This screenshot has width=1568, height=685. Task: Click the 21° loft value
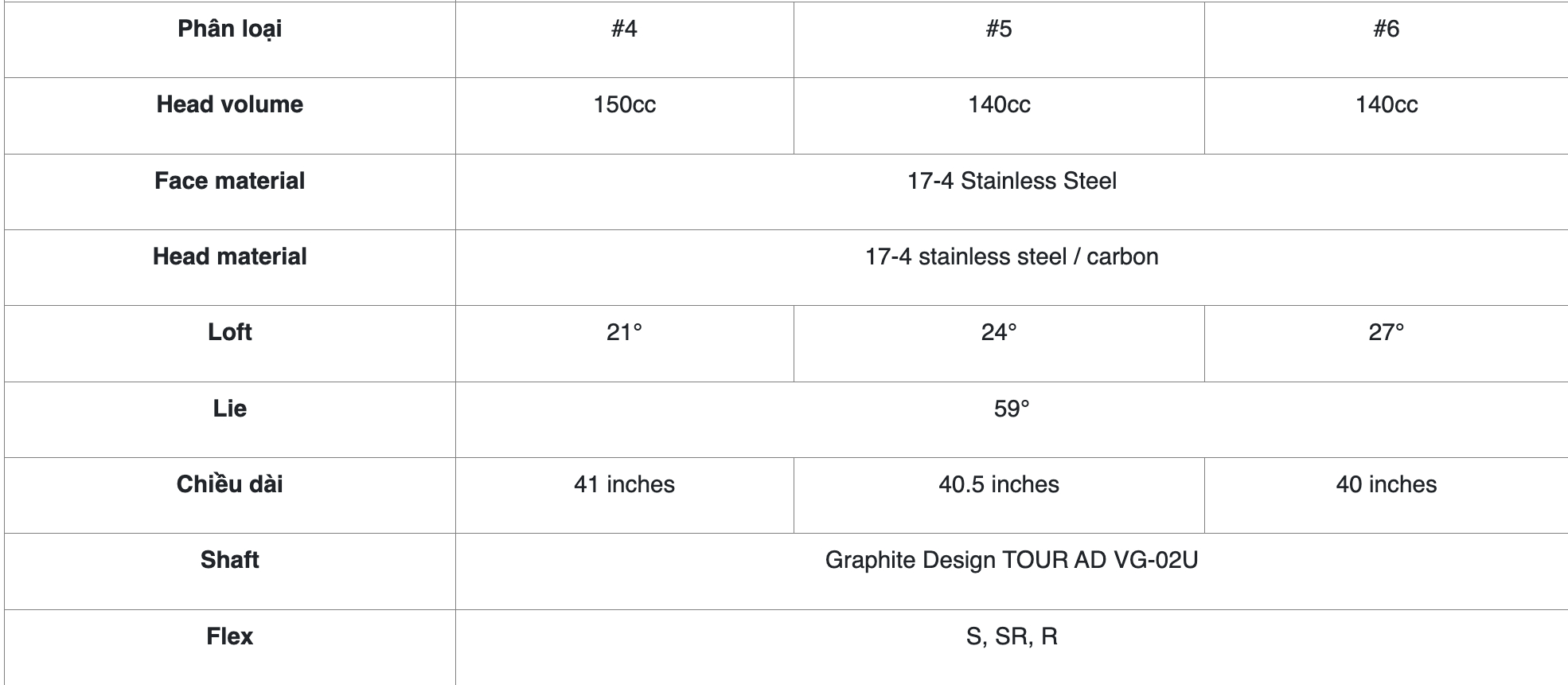(625, 343)
